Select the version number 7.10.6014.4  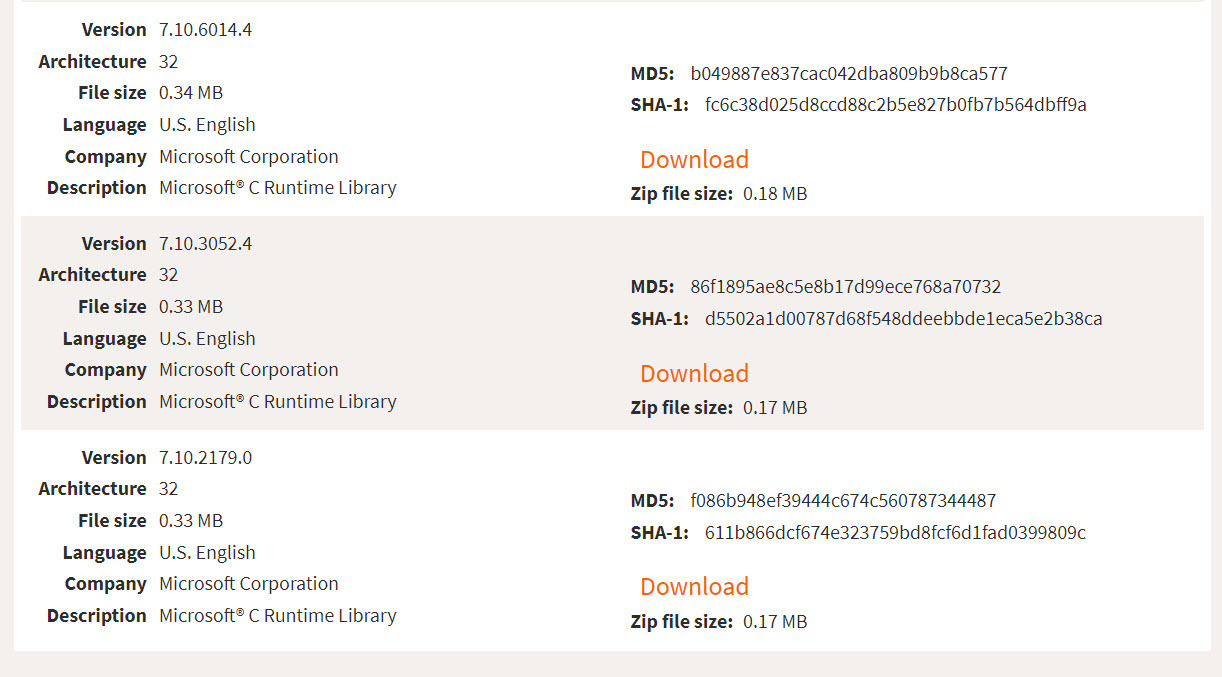205,30
